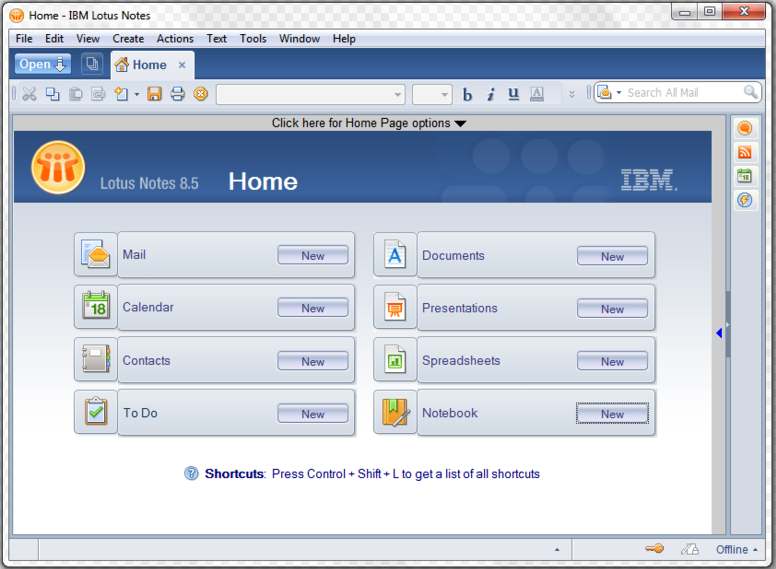Screen dimensions: 776x569
Task: Collapse sidebar with blue arrow
Action: click(719, 333)
